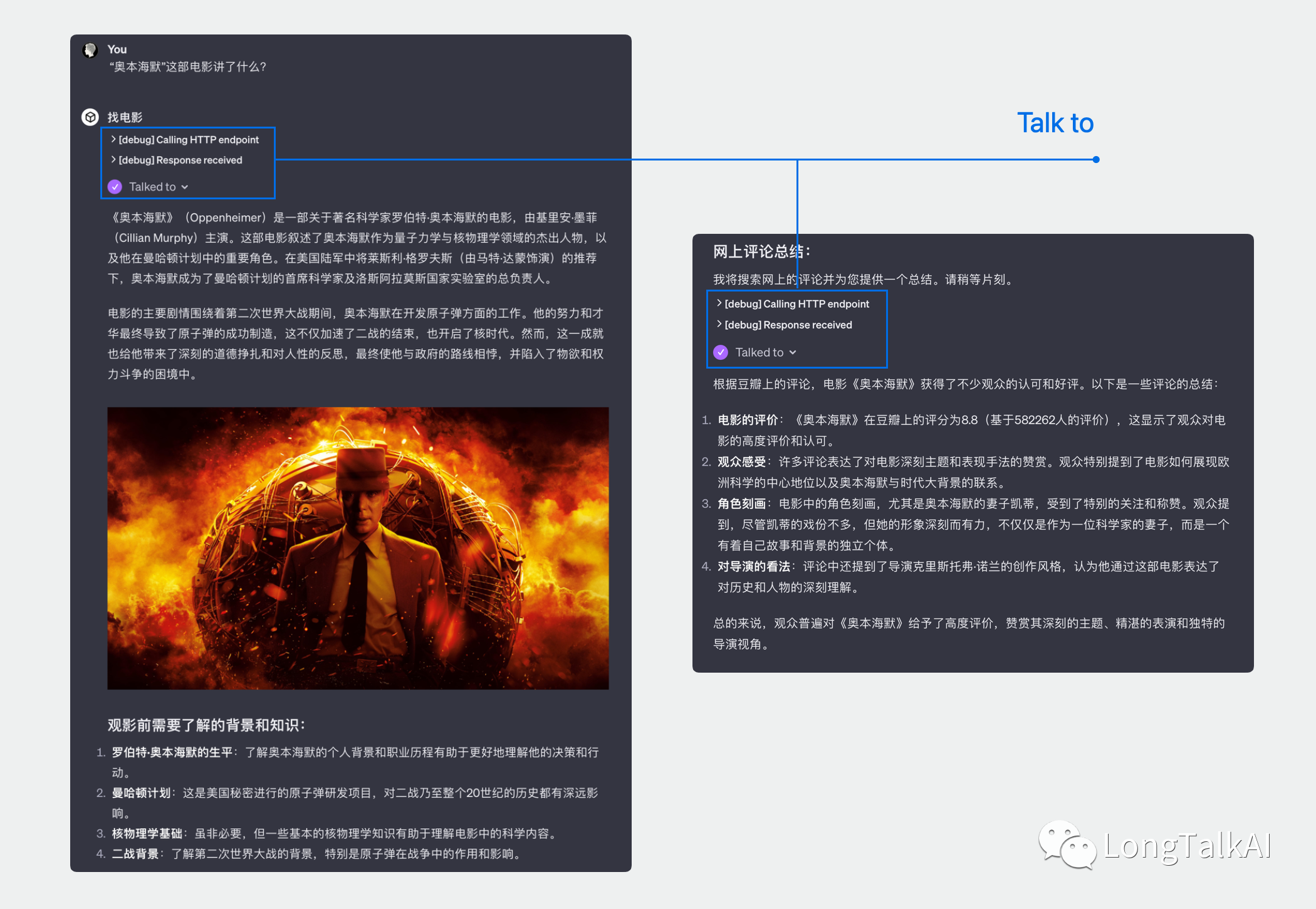Screen dimensions: 1316x909
Task: Expand Calling HTTP endpoint debug in left chat
Action: click(185, 140)
